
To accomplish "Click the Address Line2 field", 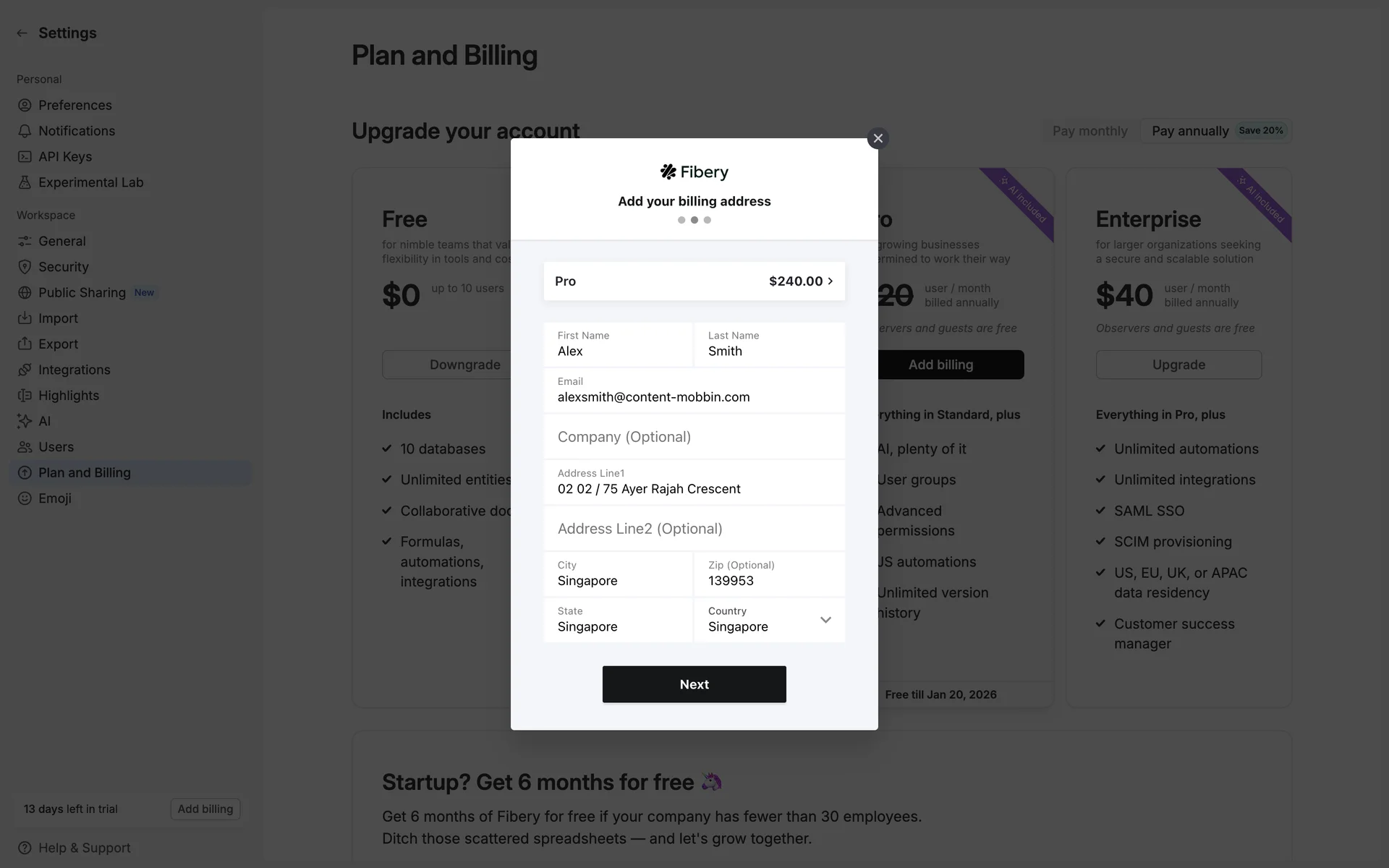I will pos(694,529).
